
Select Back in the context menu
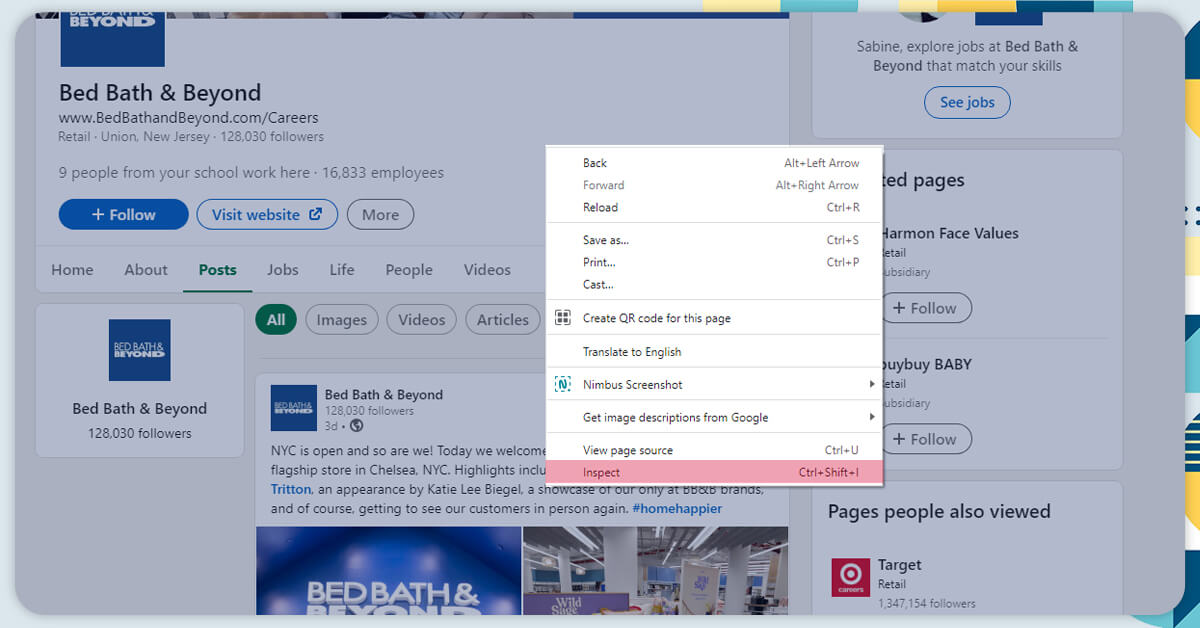(714, 163)
